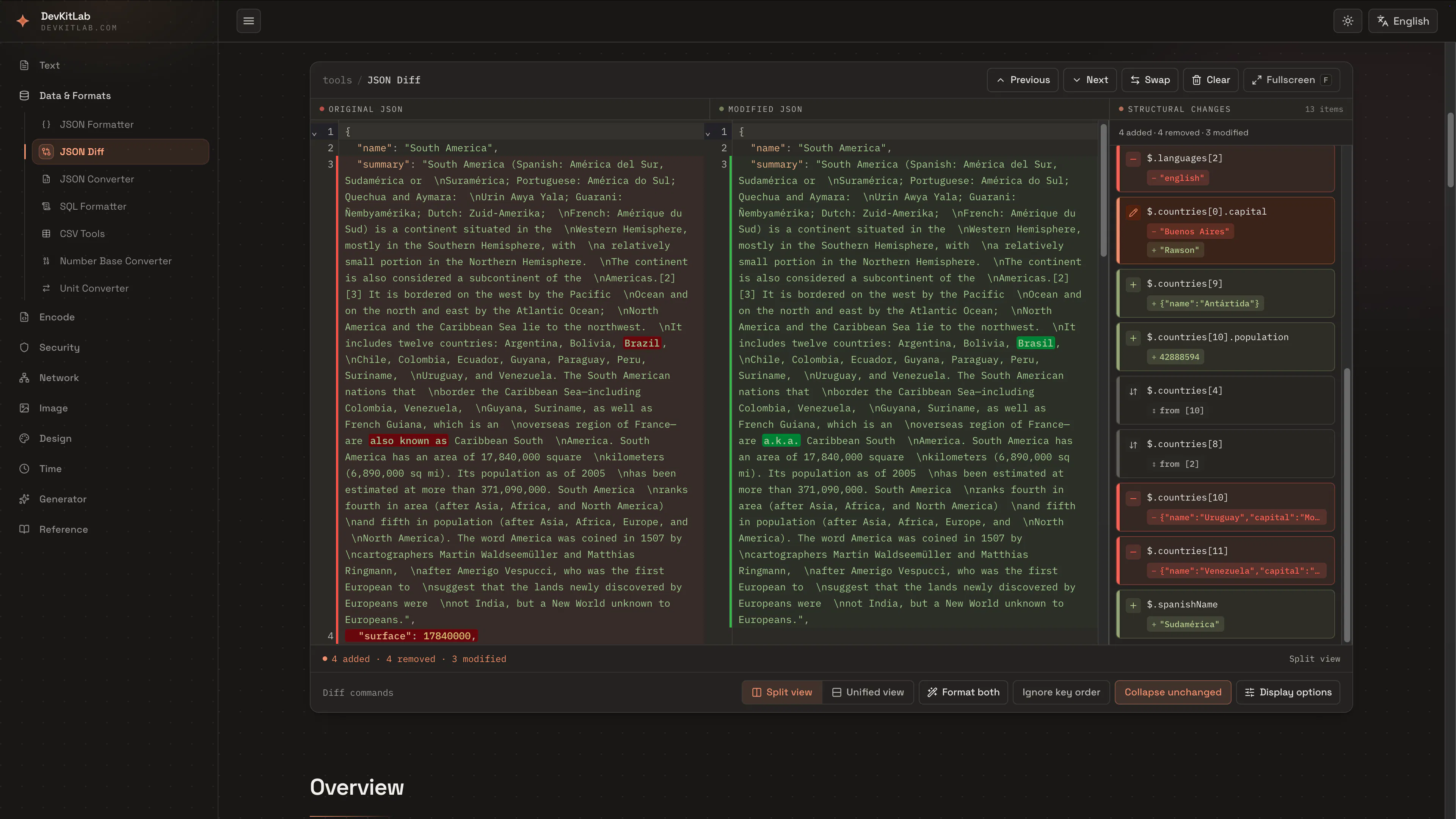Swap original and modified JSON
1456x819 pixels.
click(x=1150, y=80)
